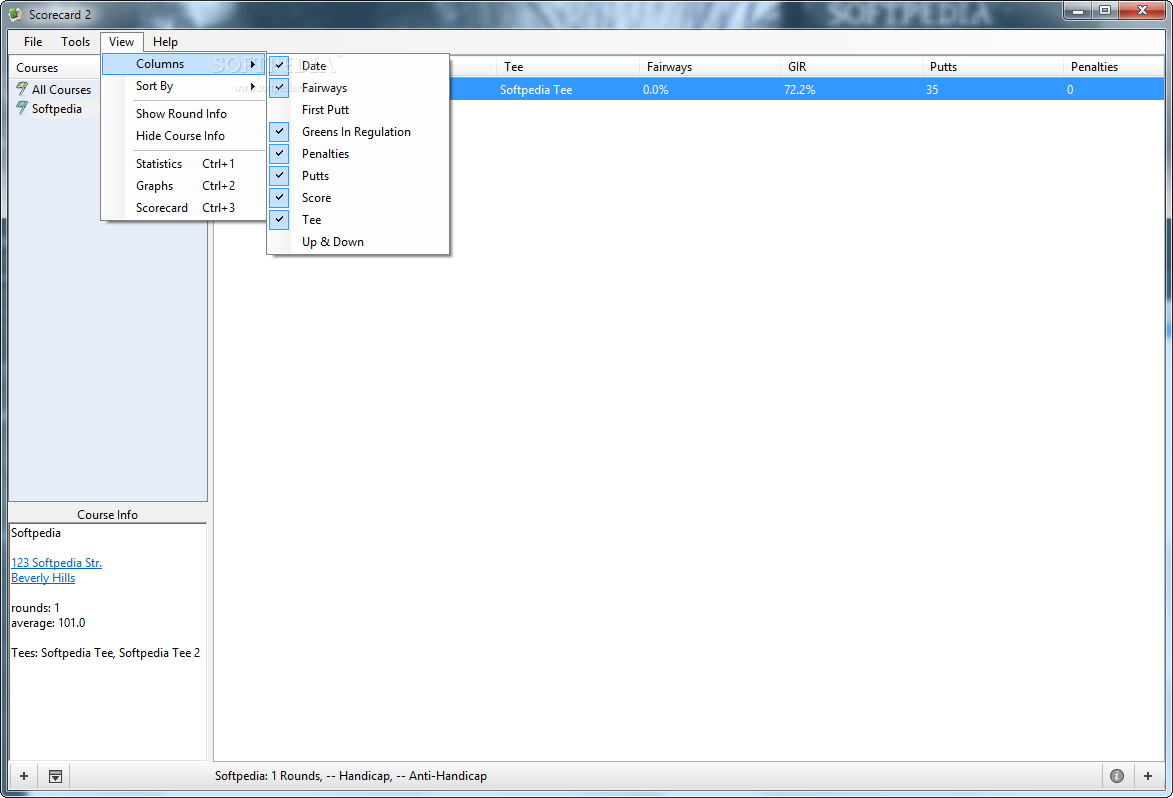Screen dimensions: 1173x798
Task: Sort by the Penalties column header
Action: point(1113,67)
